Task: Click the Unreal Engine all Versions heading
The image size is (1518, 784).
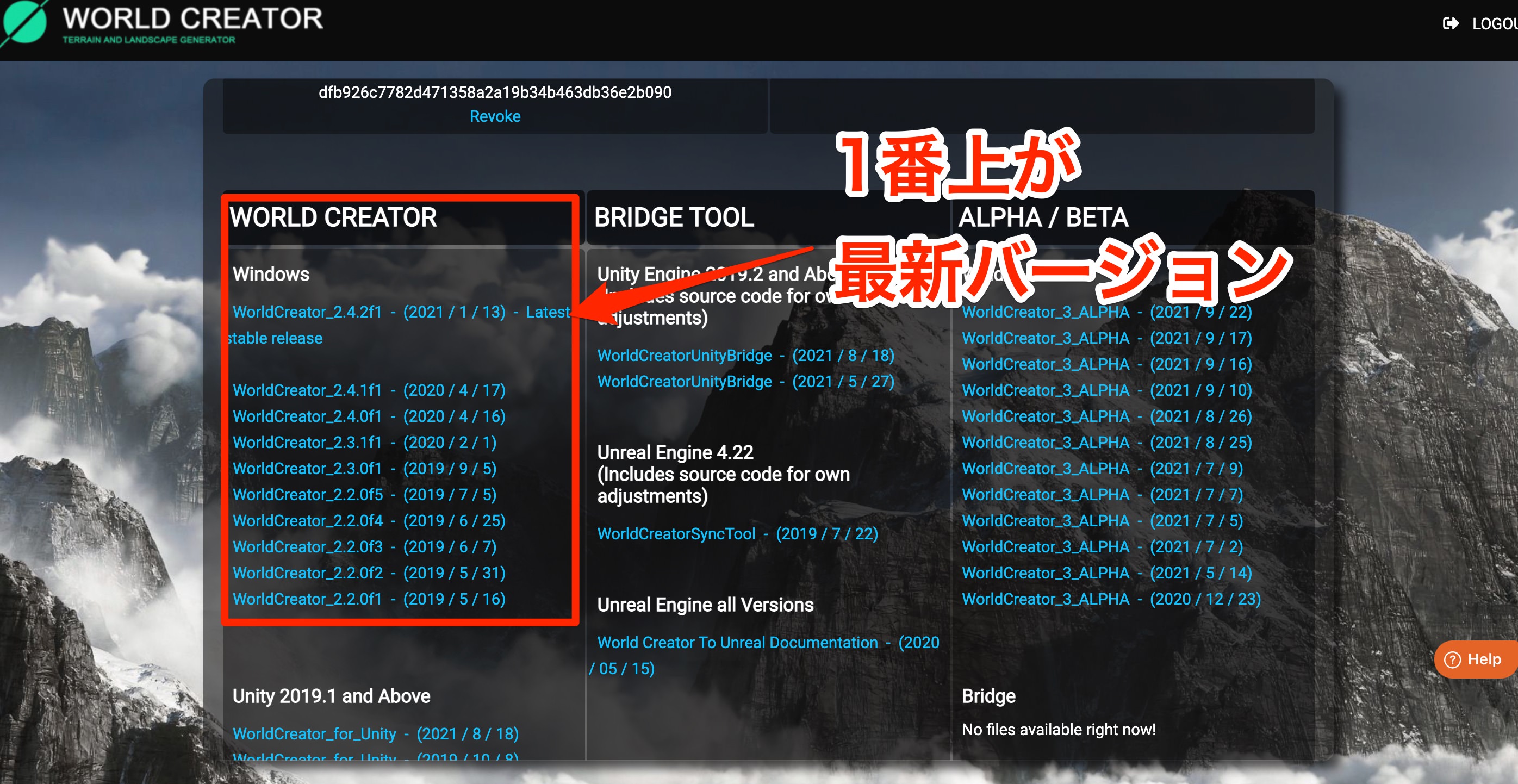Action: pyautogui.click(x=705, y=605)
